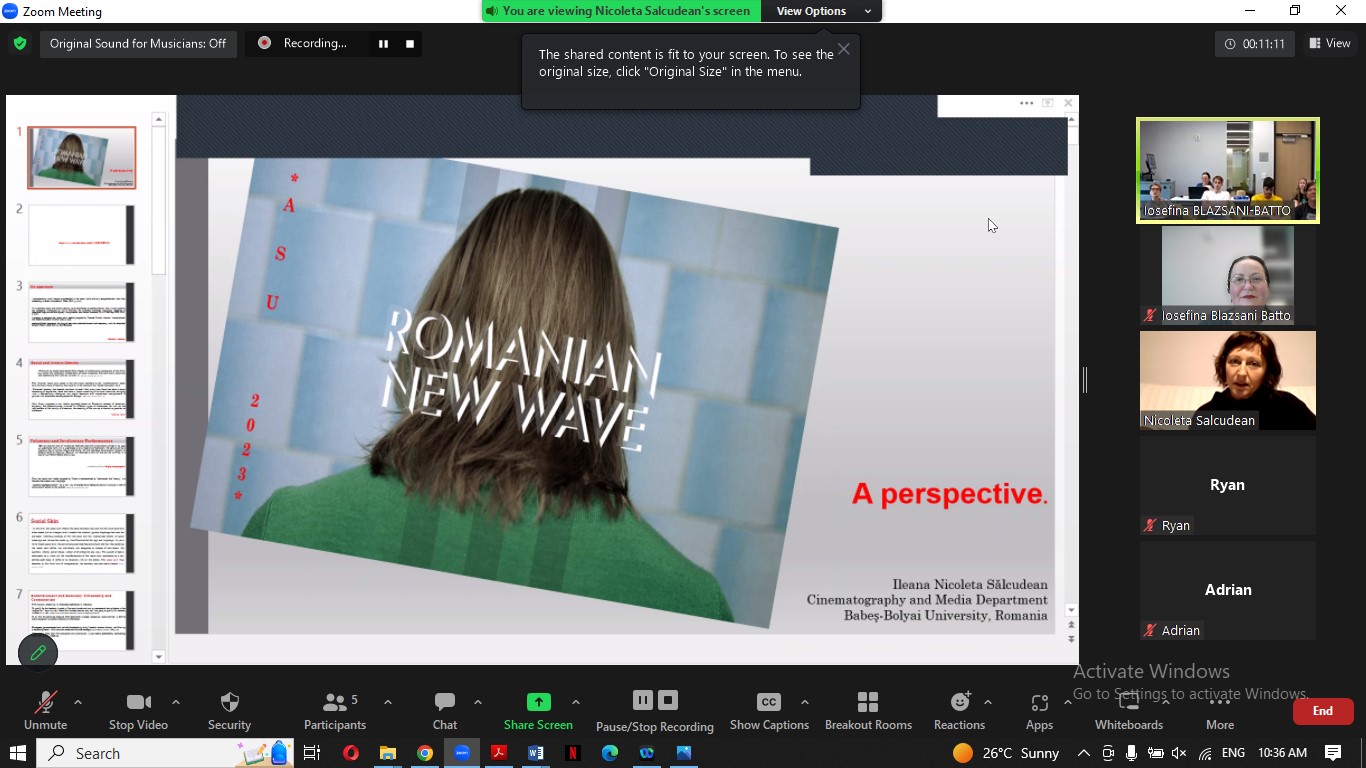Expand arrow next to Reactions
The image size is (1366, 768).
988,702
